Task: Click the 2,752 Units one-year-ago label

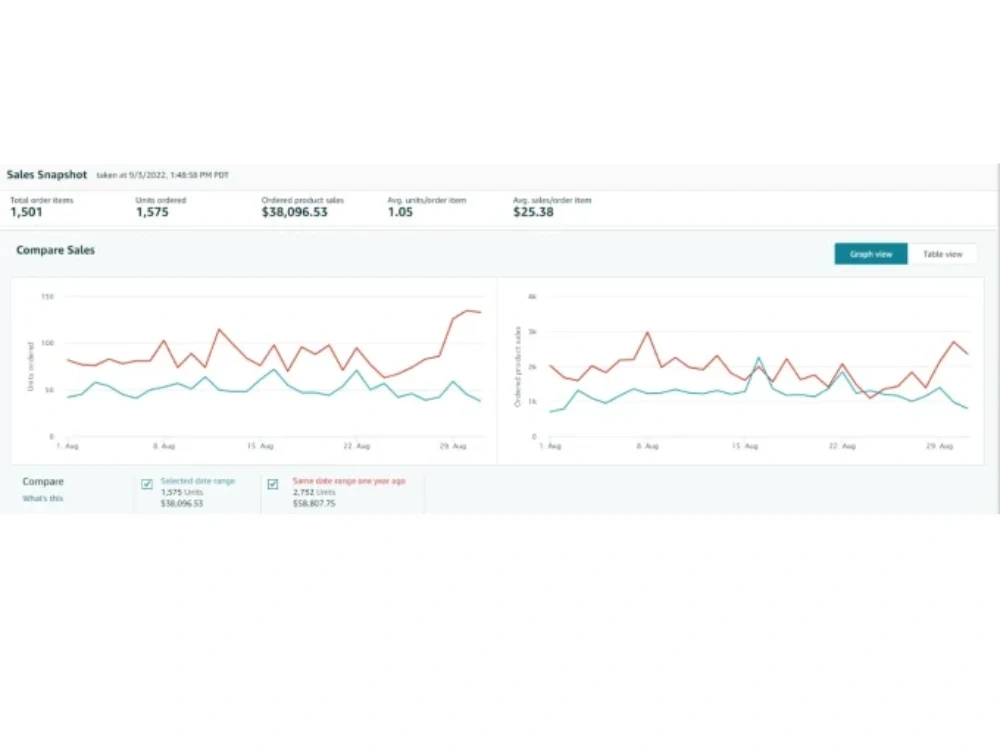Action: [x=314, y=492]
